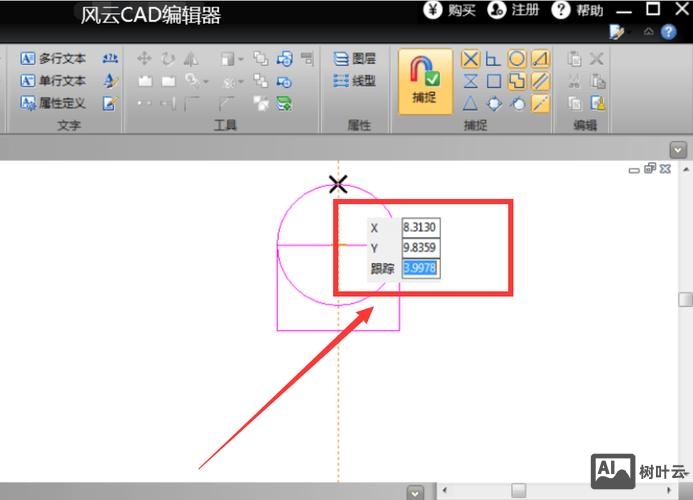Click the 购买 purchase button
Image resolution: width=693 pixels, height=500 pixels.
pyautogui.click(x=450, y=10)
